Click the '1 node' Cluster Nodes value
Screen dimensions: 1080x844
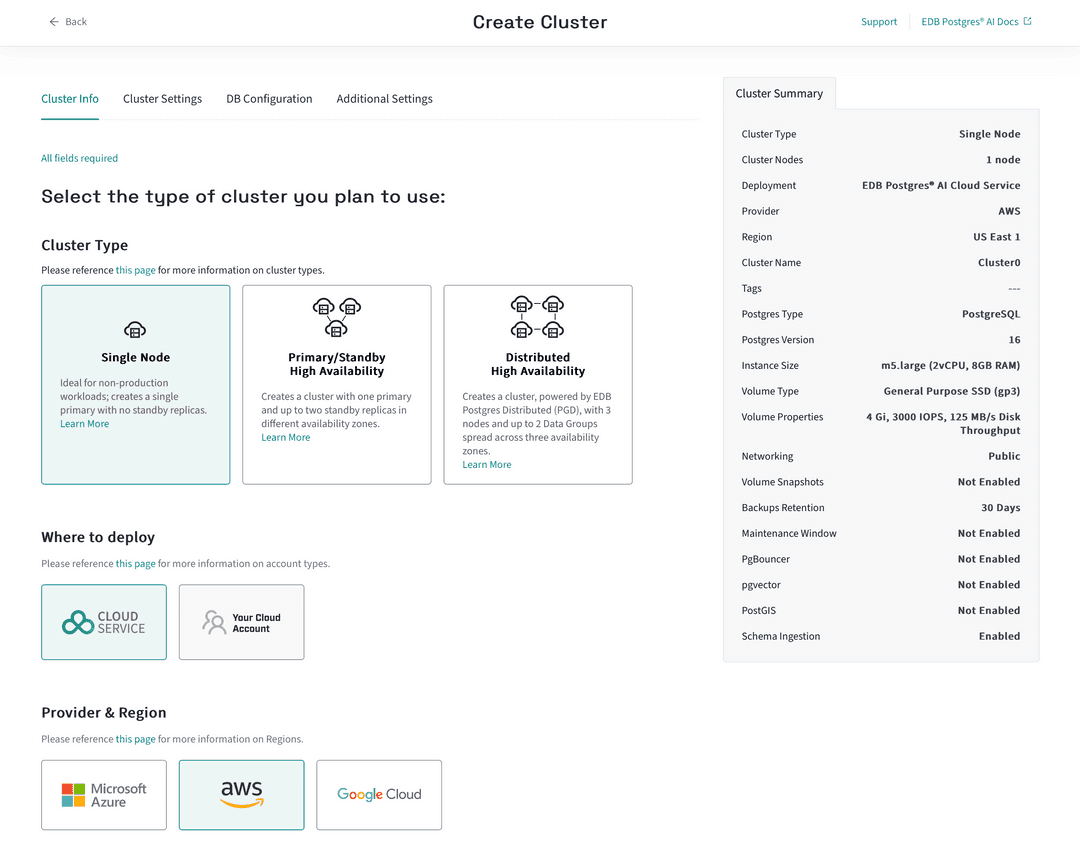(1003, 160)
